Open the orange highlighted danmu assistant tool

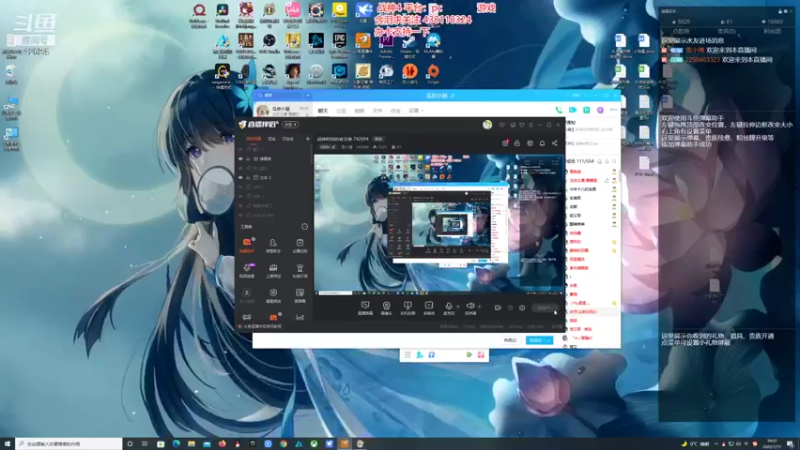click(x=247, y=244)
